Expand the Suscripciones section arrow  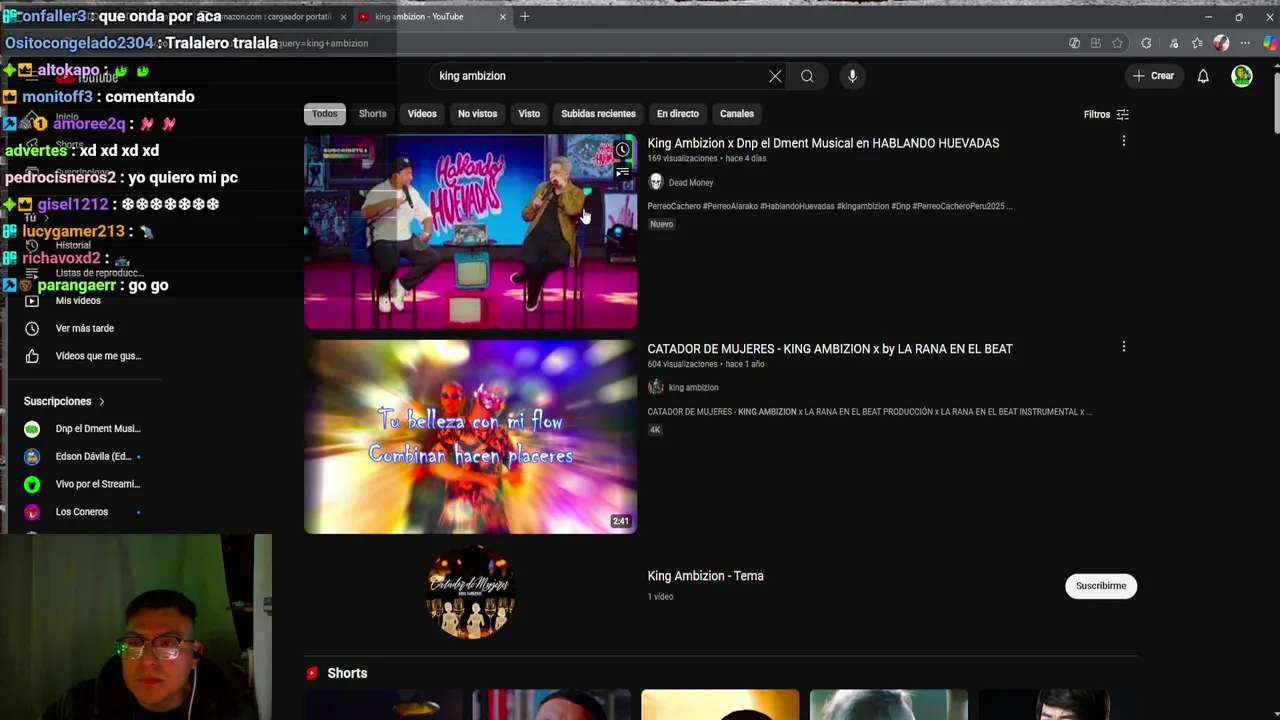[101, 401]
